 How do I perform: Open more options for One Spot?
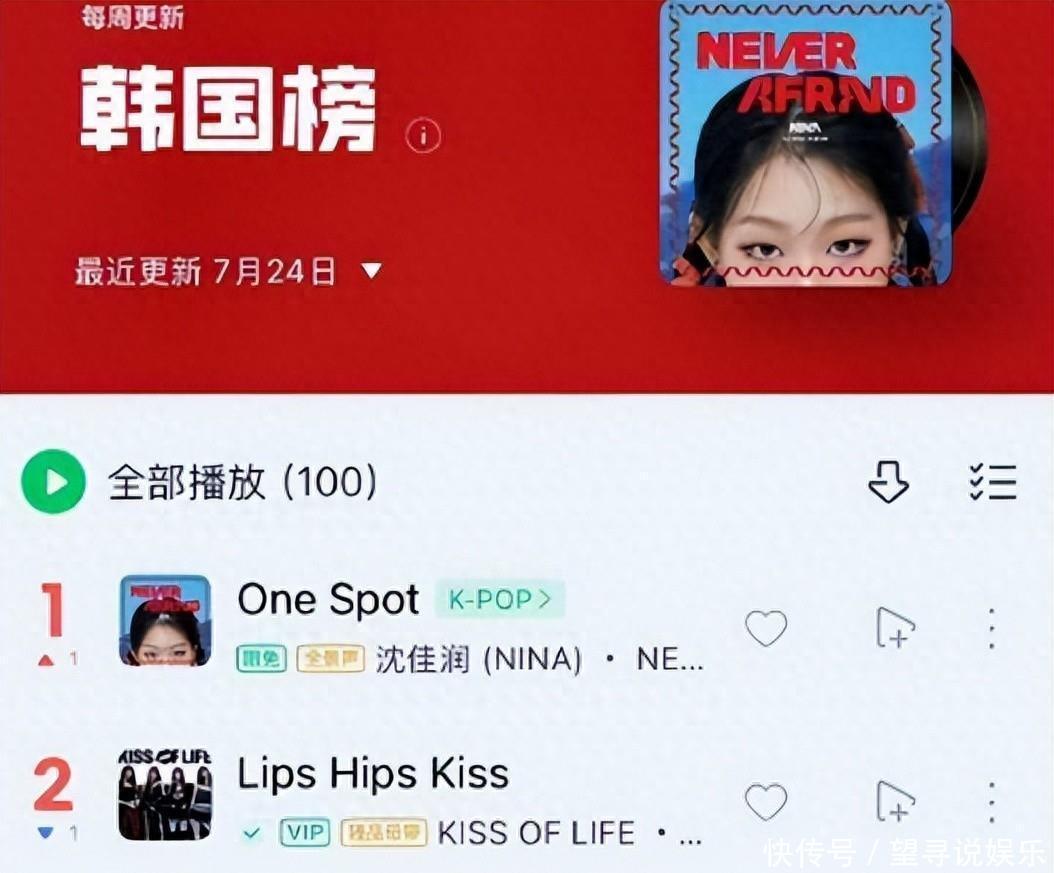point(992,628)
